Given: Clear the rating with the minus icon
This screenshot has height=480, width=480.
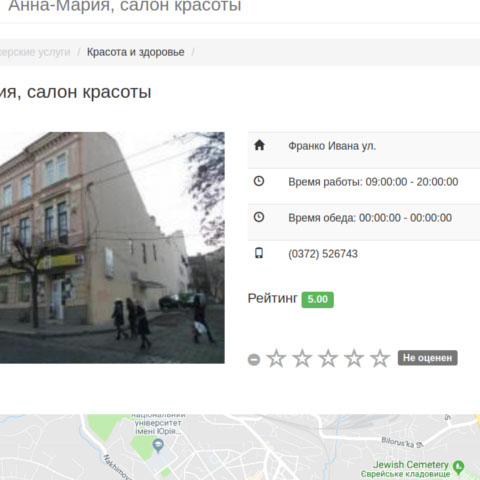Looking at the screenshot, I should 254,360.
